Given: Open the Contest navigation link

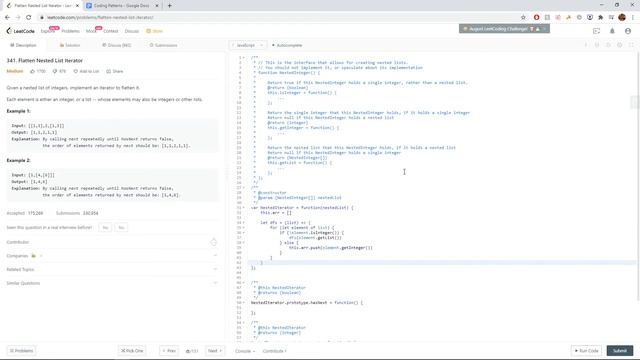Looking at the screenshot, I should (x=111, y=31).
